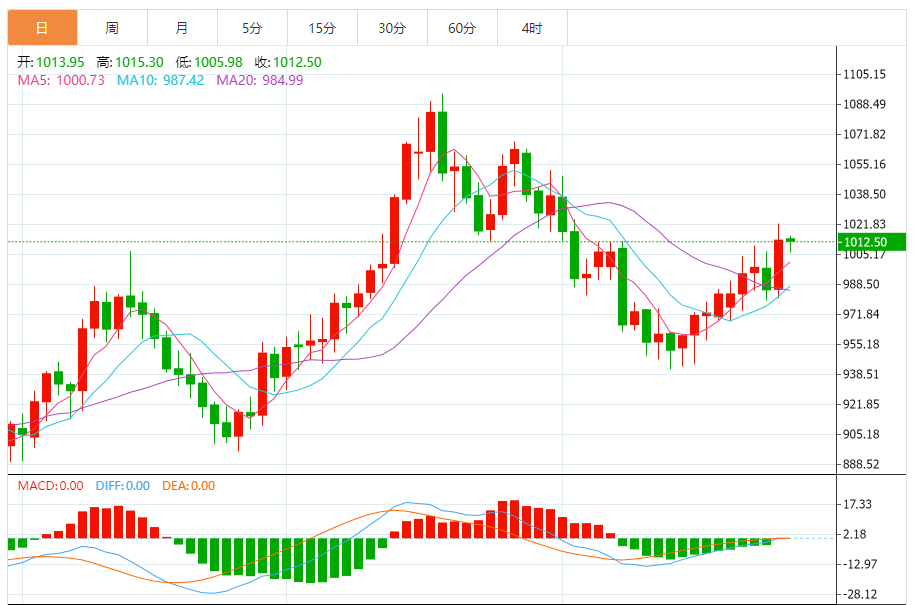The image size is (915, 605).
Task: Open the 30分 timeframe tab
Action: click(393, 27)
